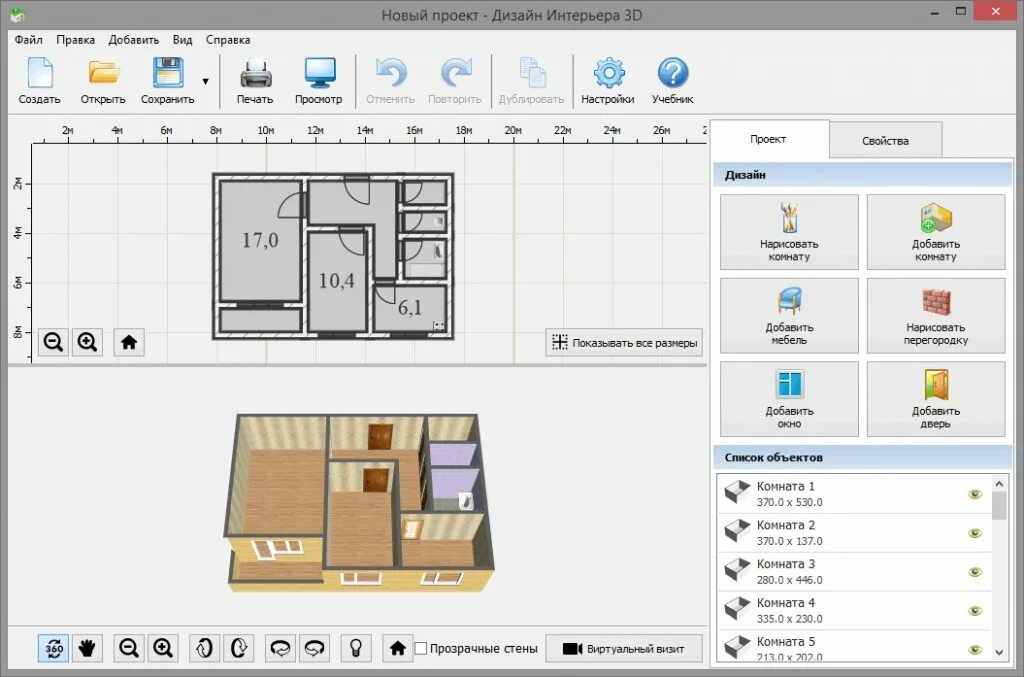
Task: Zoom out the 2D floor plan
Action: [53, 342]
